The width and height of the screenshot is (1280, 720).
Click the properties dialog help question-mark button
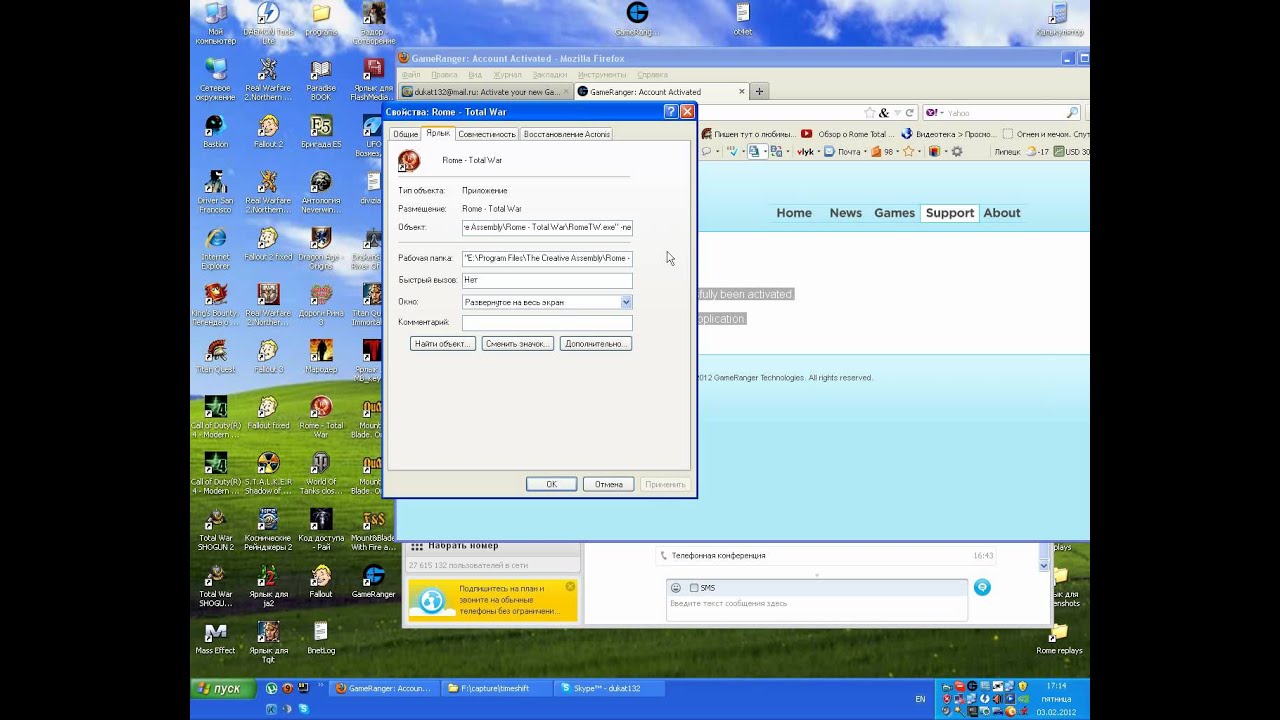pyautogui.click(x=671, y=112)
